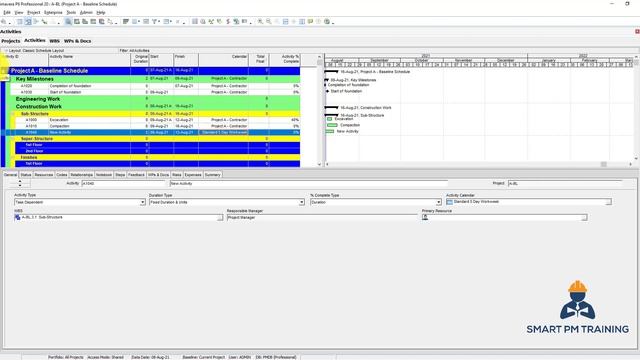
Task: Open the Activity Type dropdown
Action: (142, 202)
